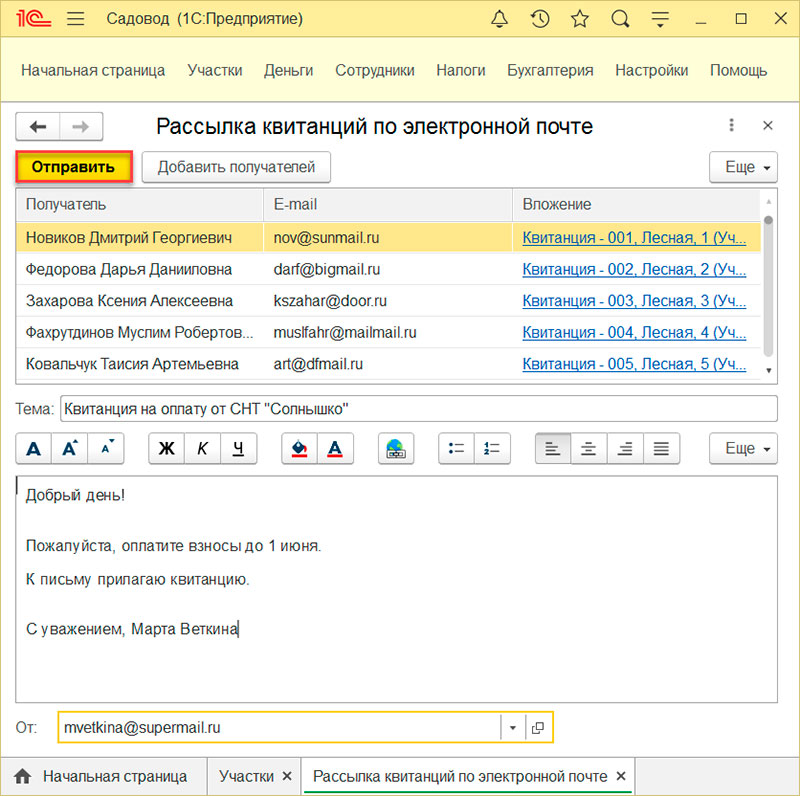Go to the Сотрудники section

(374, 70)
